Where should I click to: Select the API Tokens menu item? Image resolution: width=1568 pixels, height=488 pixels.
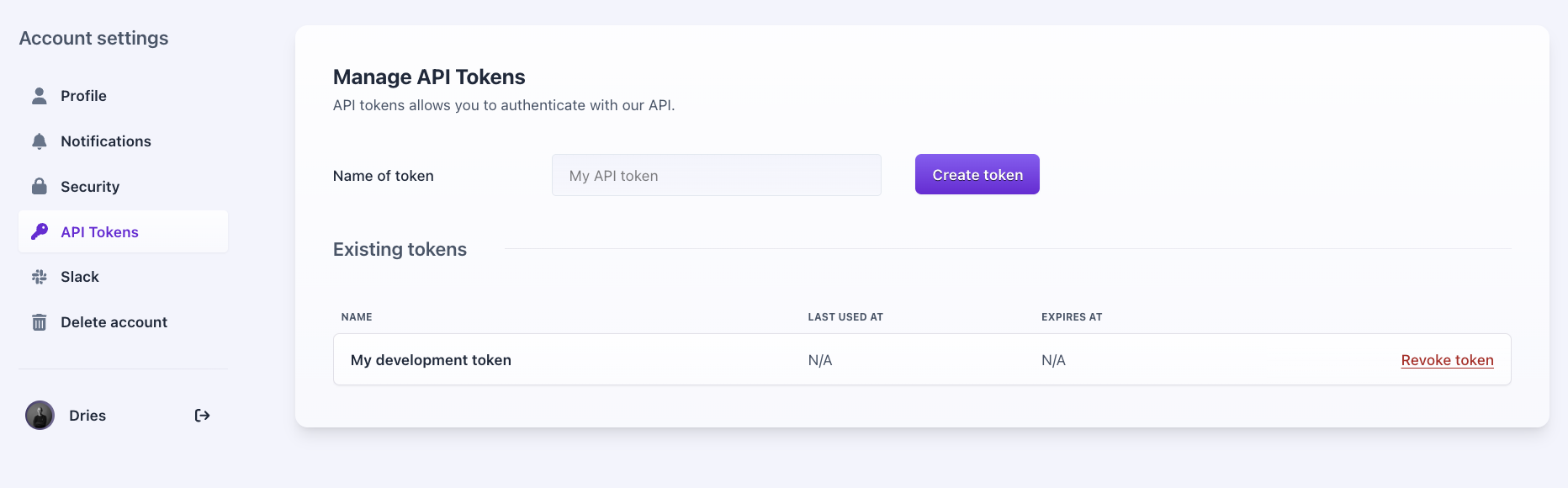coord(99,232)
